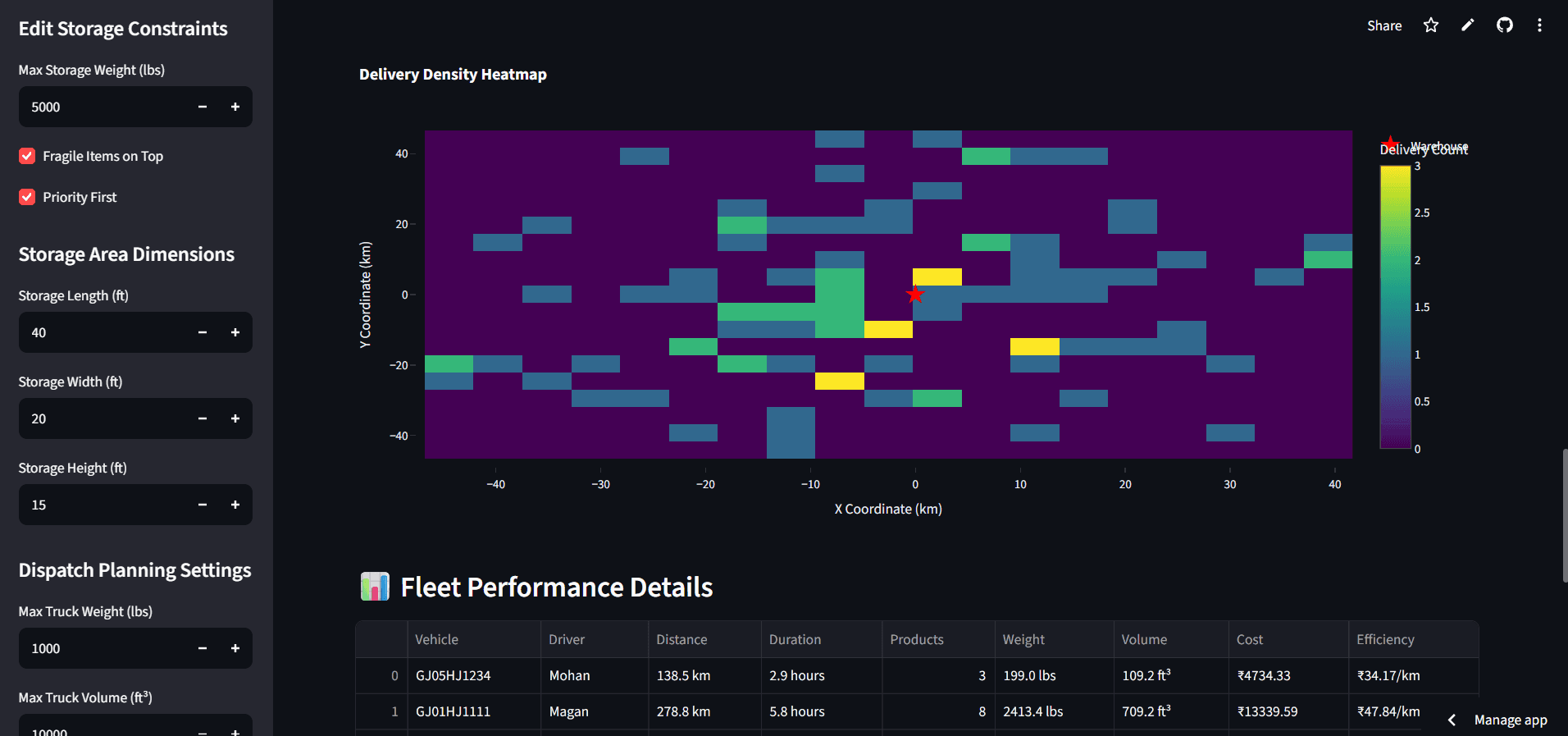Sort table by Weight column header
The image size is (1568, 736).
point(1054,639)
